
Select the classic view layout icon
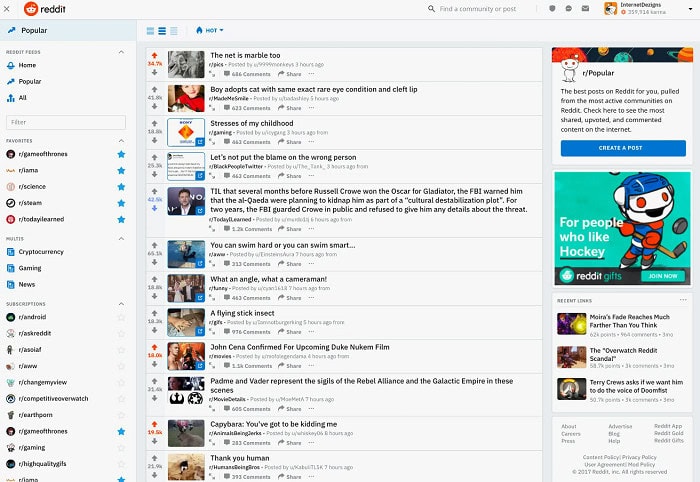coord(162,31)
